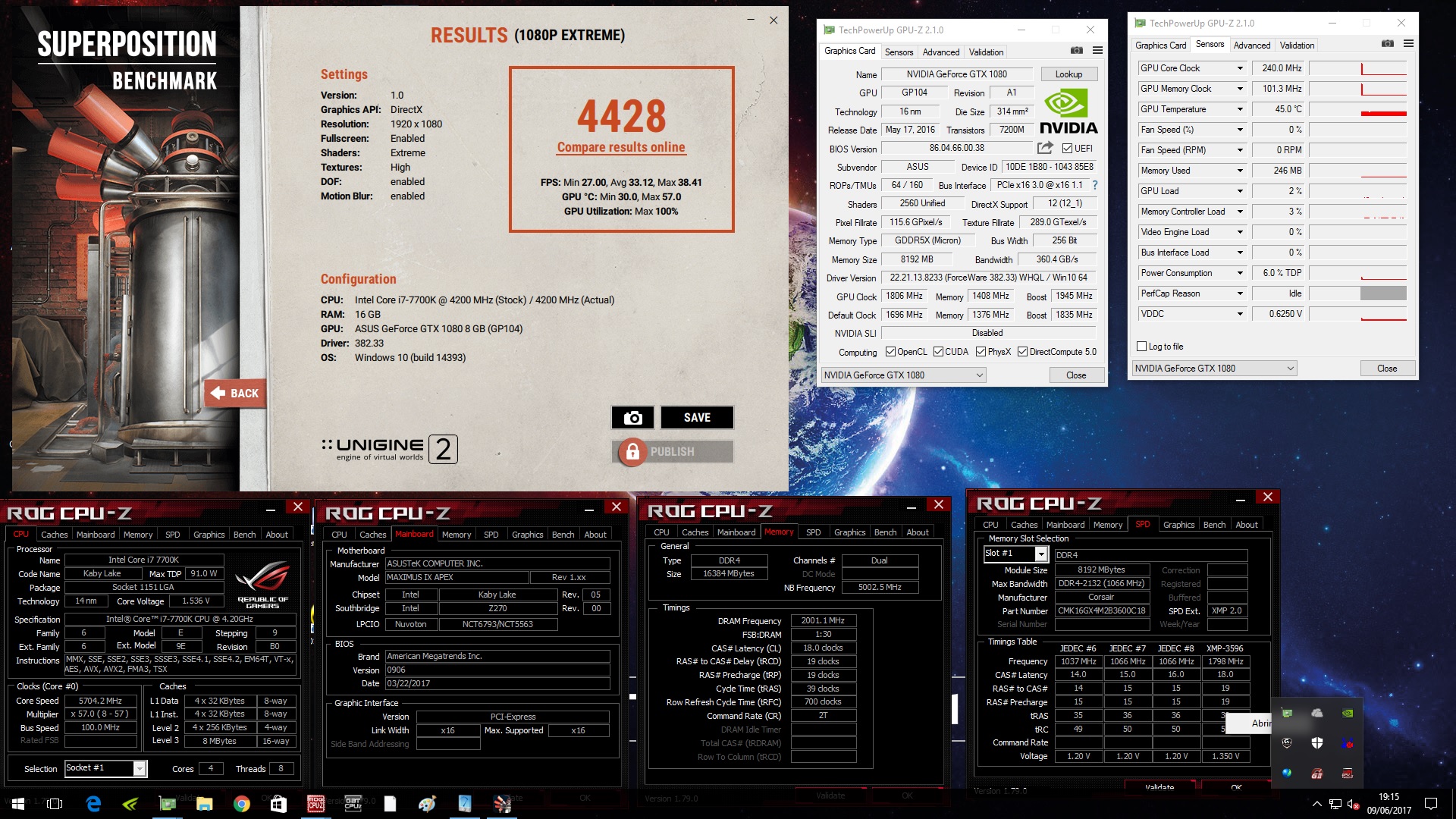Open Windows Defender shield tray icon
The width and height of the screenshot is (1456, 819).
tap(1316, 743)
